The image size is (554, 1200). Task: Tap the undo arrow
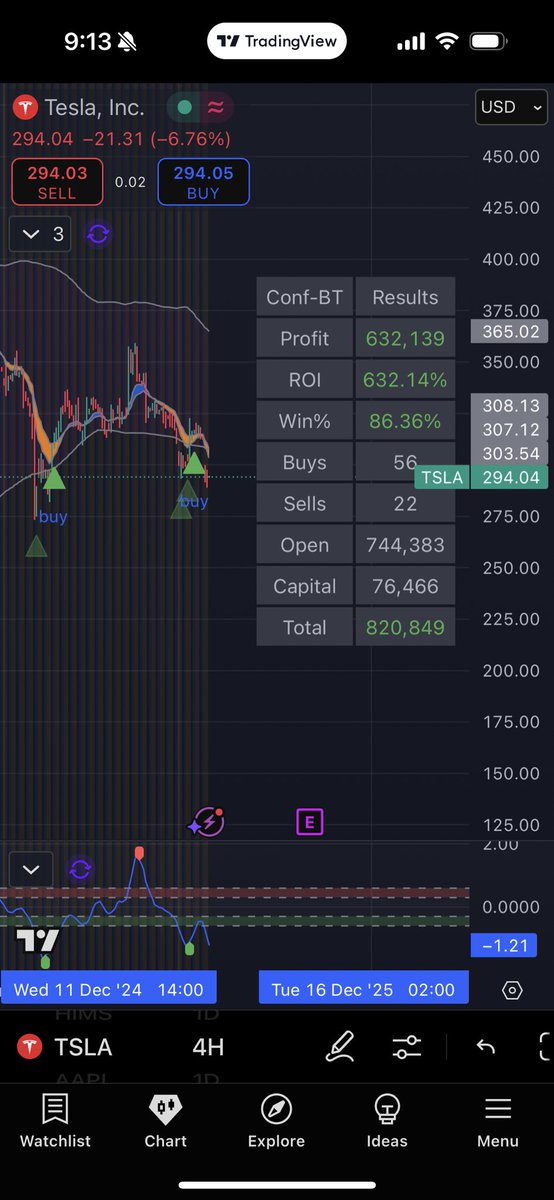pos(486,1047)
